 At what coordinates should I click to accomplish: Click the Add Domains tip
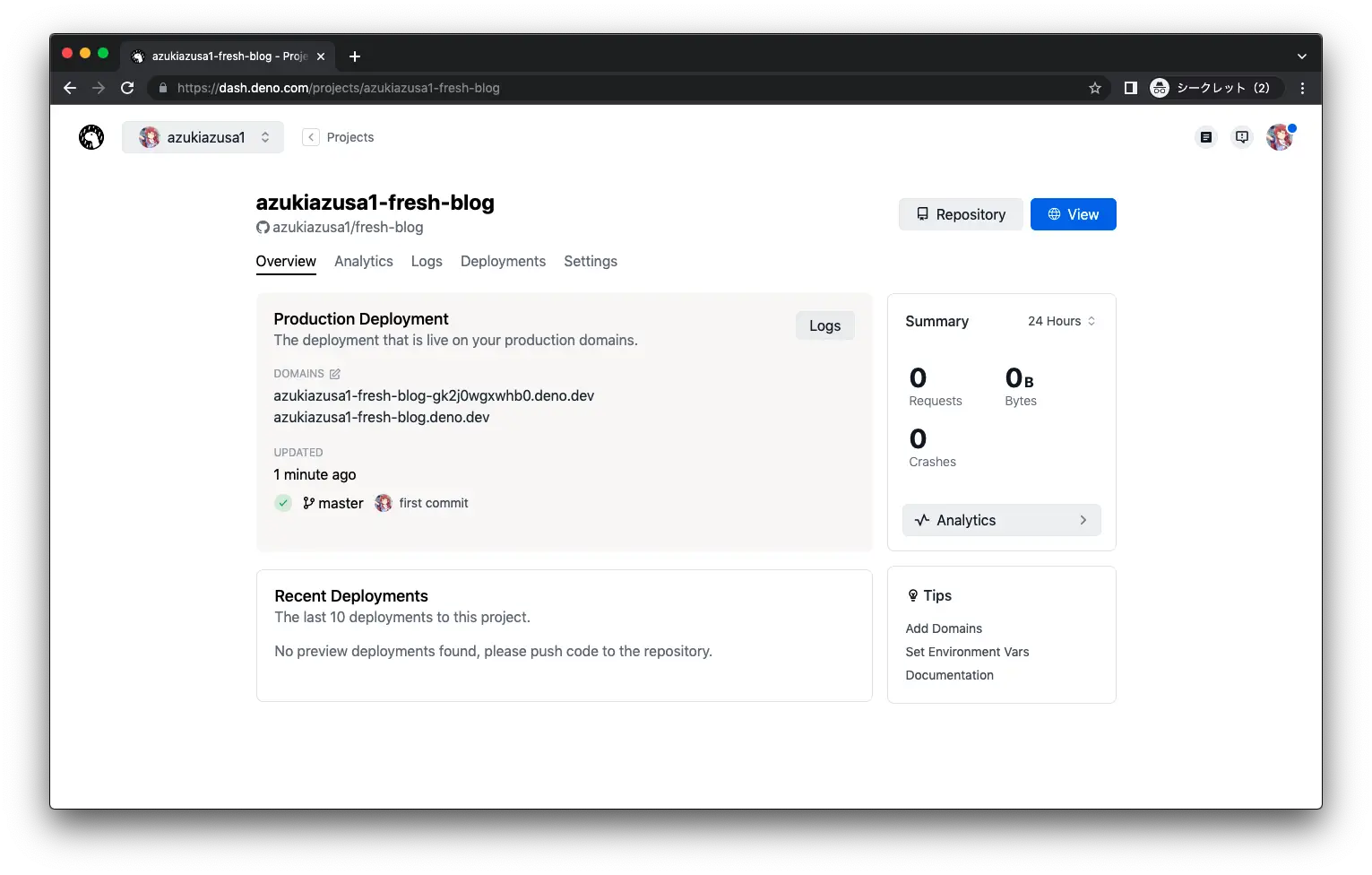(944, 628)
